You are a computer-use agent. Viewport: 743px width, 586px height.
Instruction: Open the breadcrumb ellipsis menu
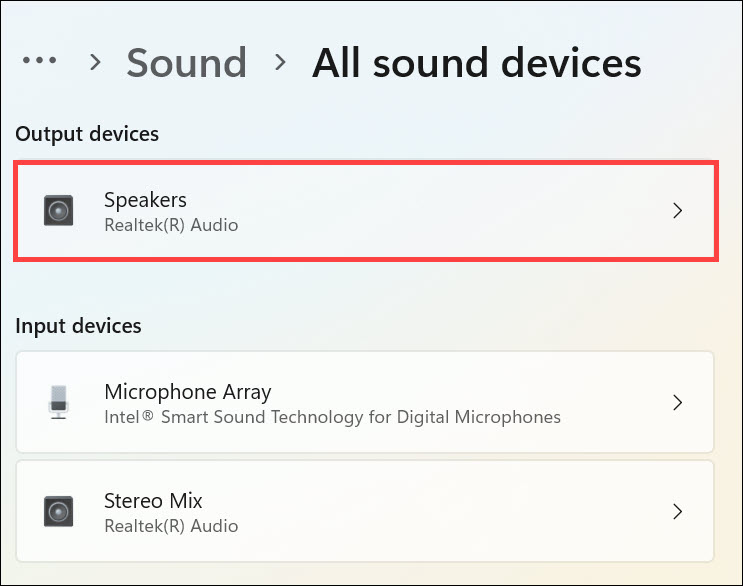click(40, 61)
